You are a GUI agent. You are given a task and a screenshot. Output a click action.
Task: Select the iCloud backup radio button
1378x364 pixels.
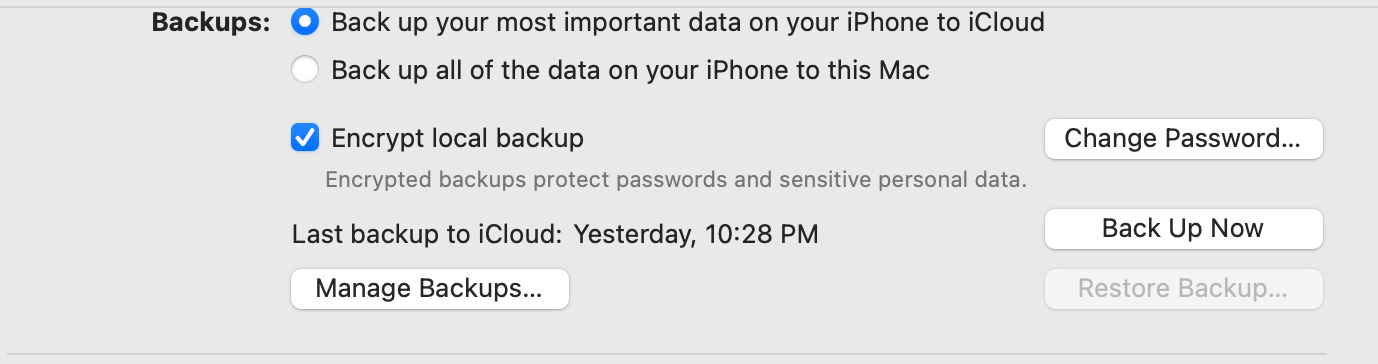305,21
